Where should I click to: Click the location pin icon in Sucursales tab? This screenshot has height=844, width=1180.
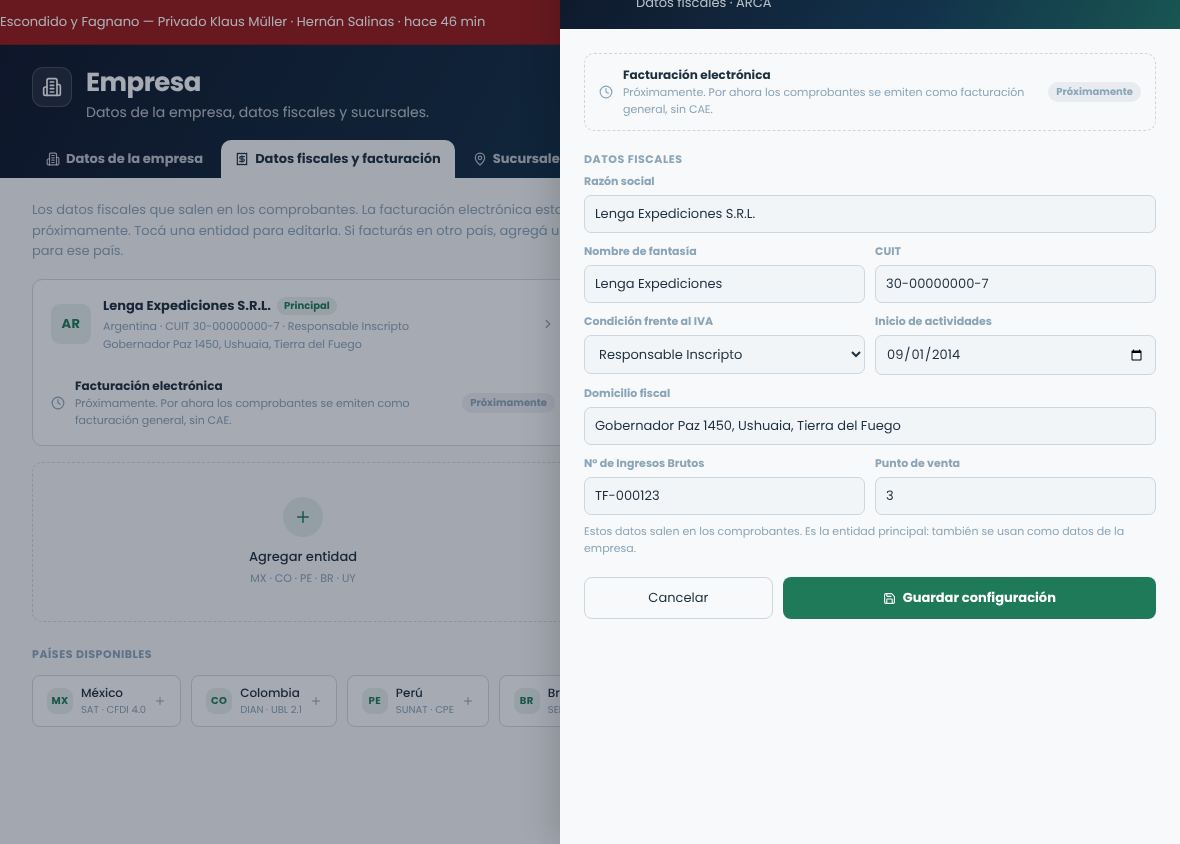tap(479, 159)
